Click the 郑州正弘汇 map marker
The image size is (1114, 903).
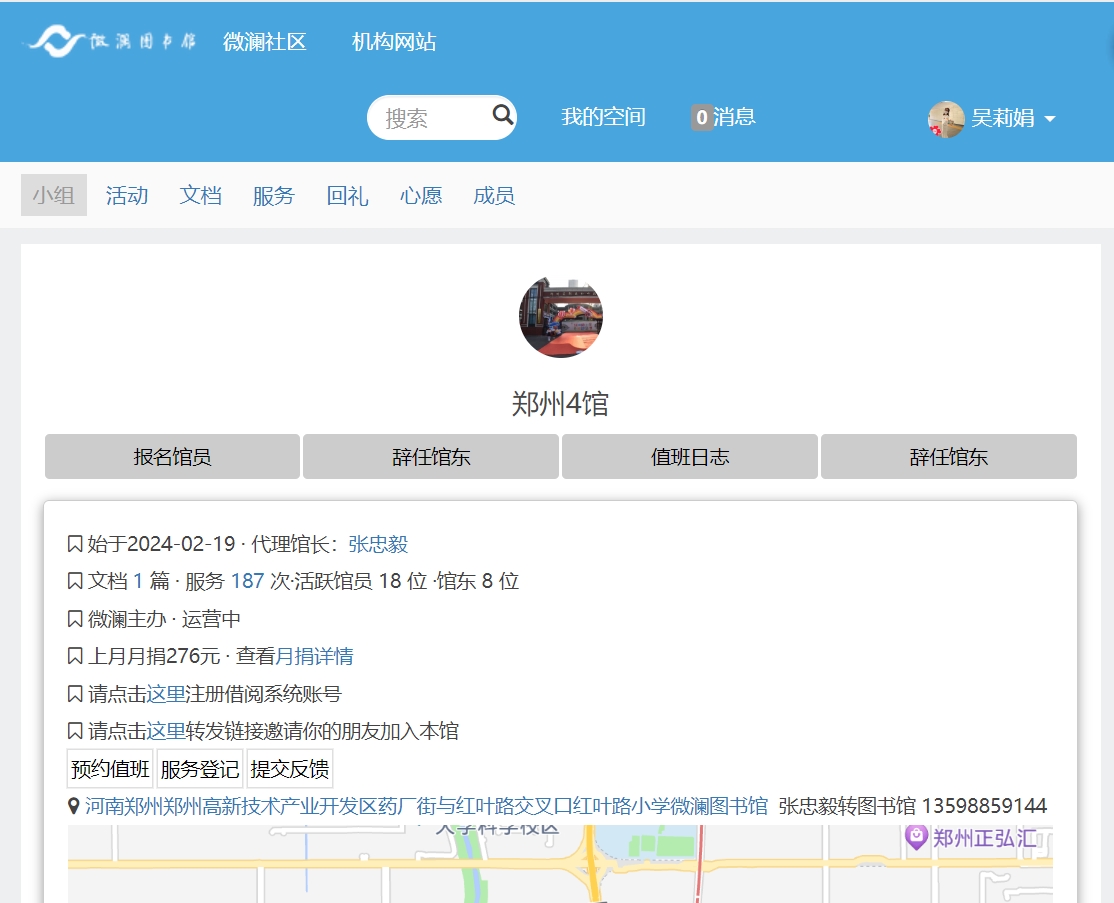tap(916, 837)
